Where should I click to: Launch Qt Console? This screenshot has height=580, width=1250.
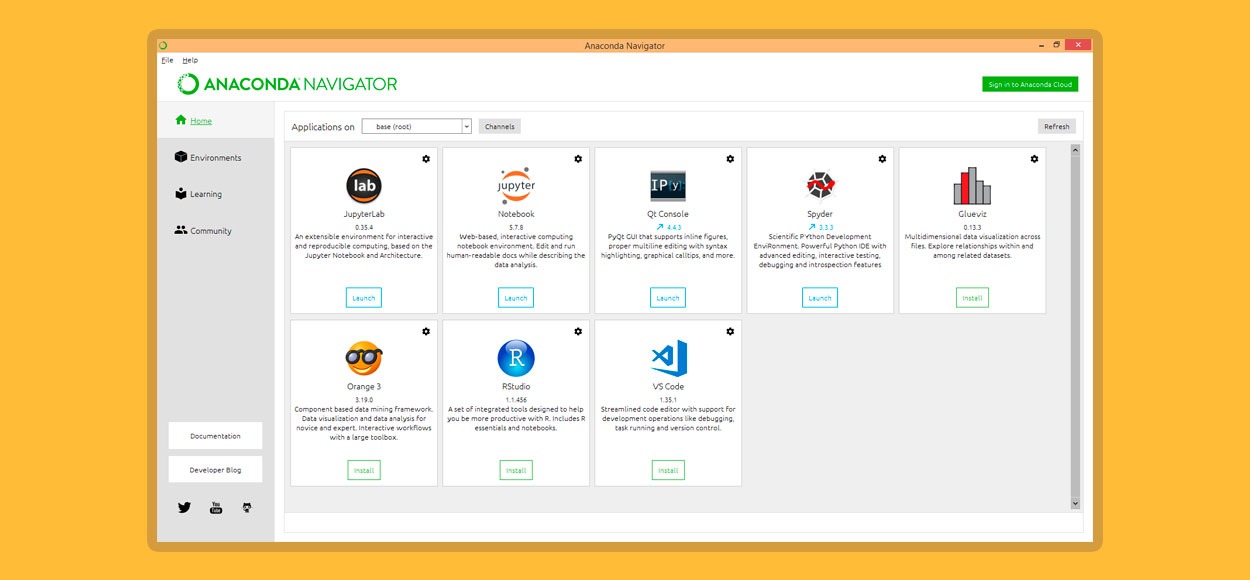point(668,298)
